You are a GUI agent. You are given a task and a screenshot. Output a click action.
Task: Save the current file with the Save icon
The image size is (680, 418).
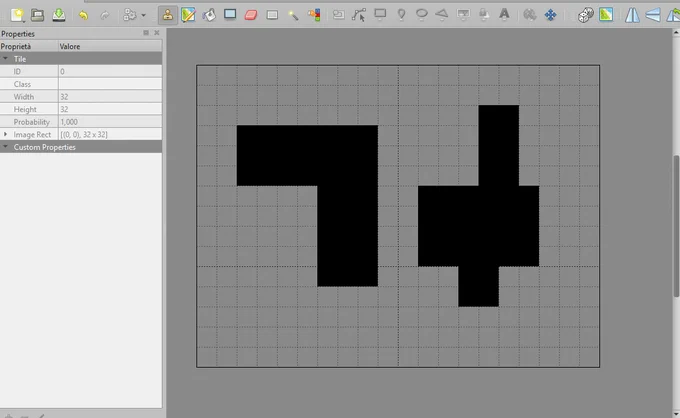point(59,15)
